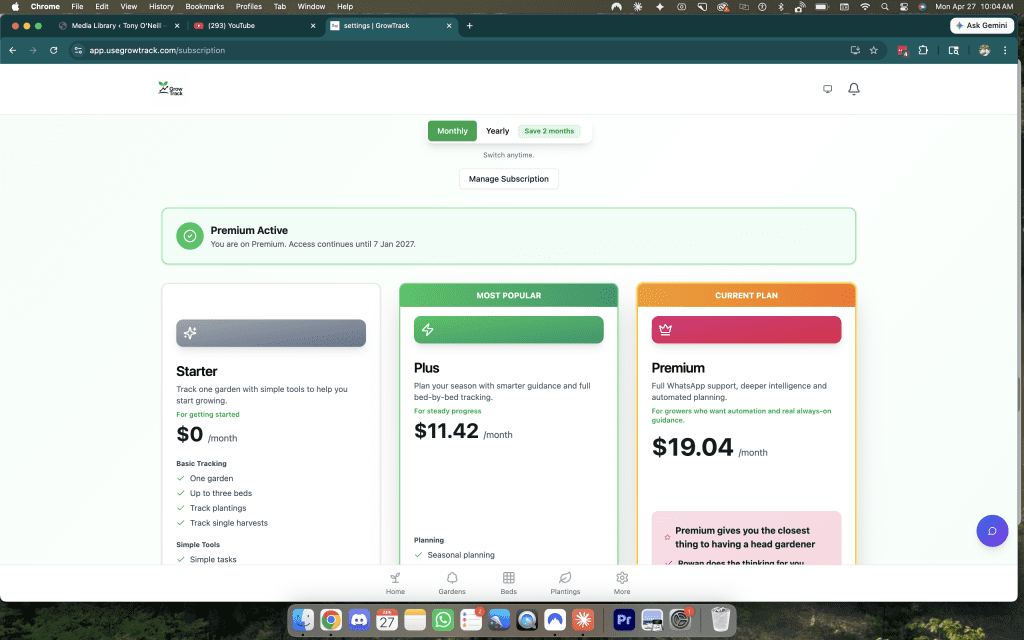Image resolution: width=1024 pixels, height=640 pixels.
Task: Click the lightning bolt icon on the Plus card
Action: click(428, 330)
